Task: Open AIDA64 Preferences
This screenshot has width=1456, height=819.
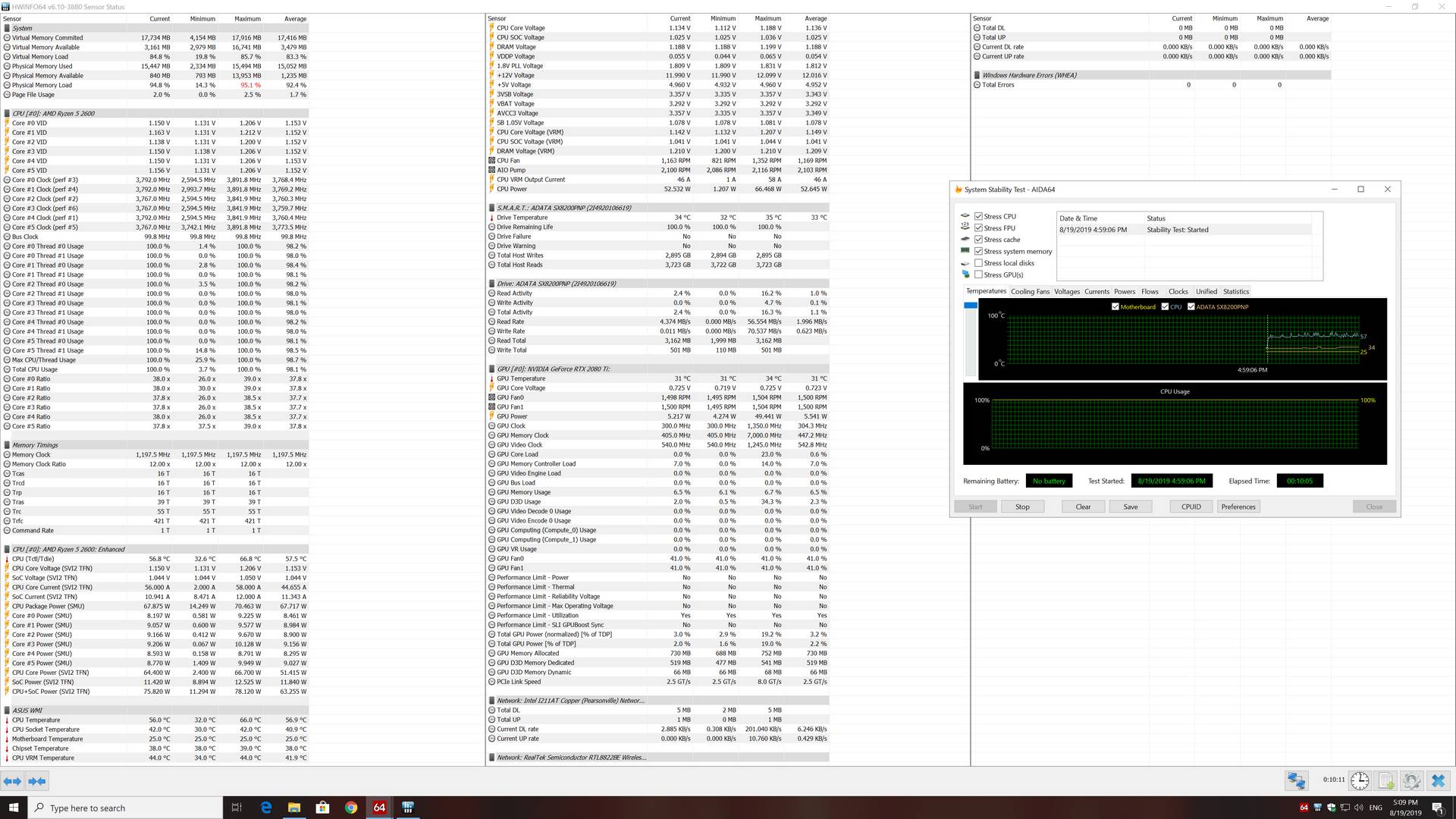Action: point(1238,507)
